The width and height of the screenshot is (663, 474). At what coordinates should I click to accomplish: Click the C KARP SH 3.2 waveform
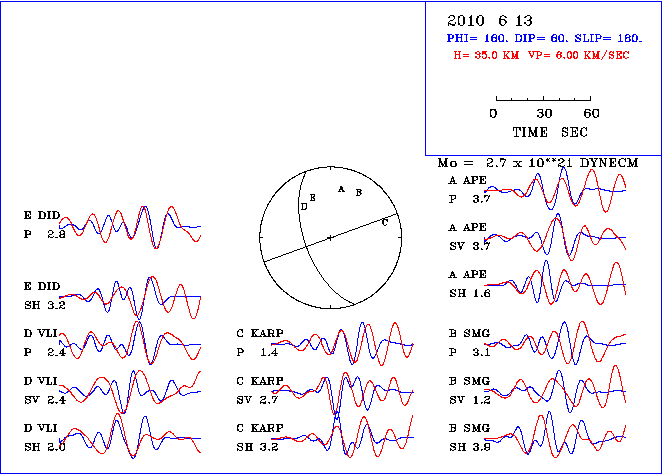pyautogui.click(x=342, y=436)
